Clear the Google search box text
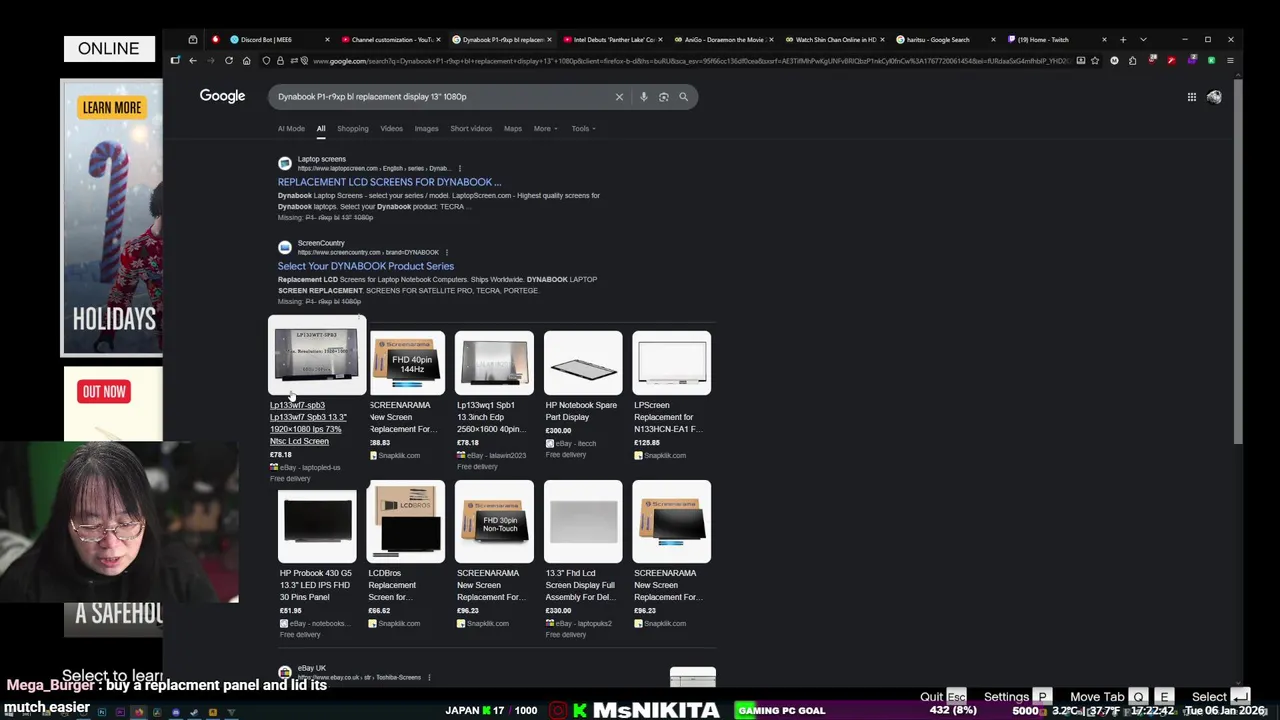 [619, 97]
